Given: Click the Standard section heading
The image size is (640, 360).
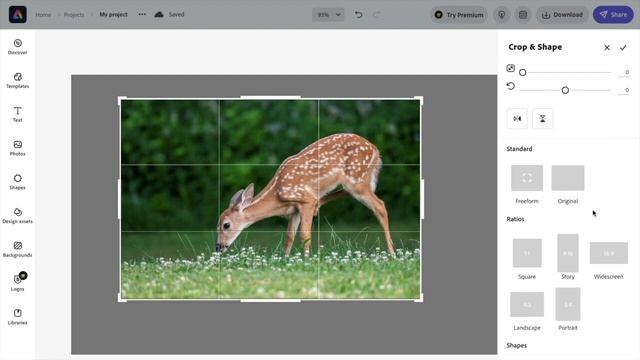Looking at the screenshot, I should pyautogui.click(x=519, y=149).
